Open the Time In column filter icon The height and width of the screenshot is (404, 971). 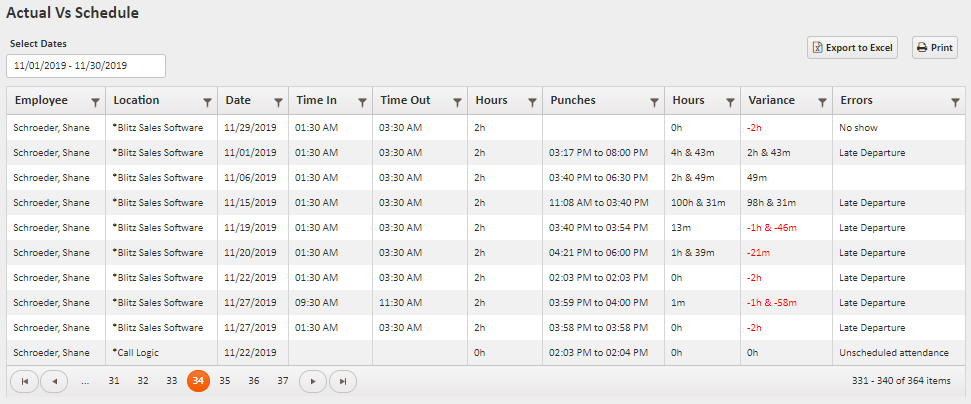point(363,102)
